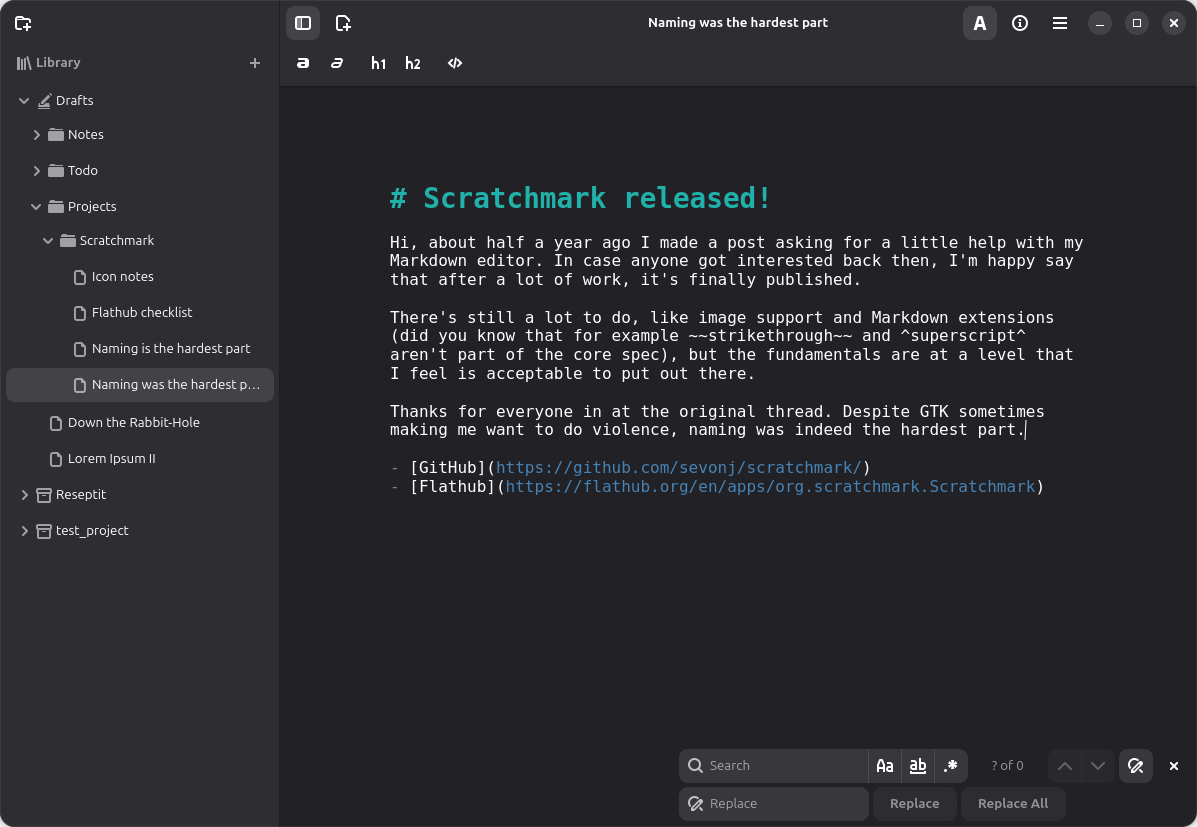Viewport: 1197px width, 827px height.
Task: Click the bold formatting icon
Action: (303, 63)
